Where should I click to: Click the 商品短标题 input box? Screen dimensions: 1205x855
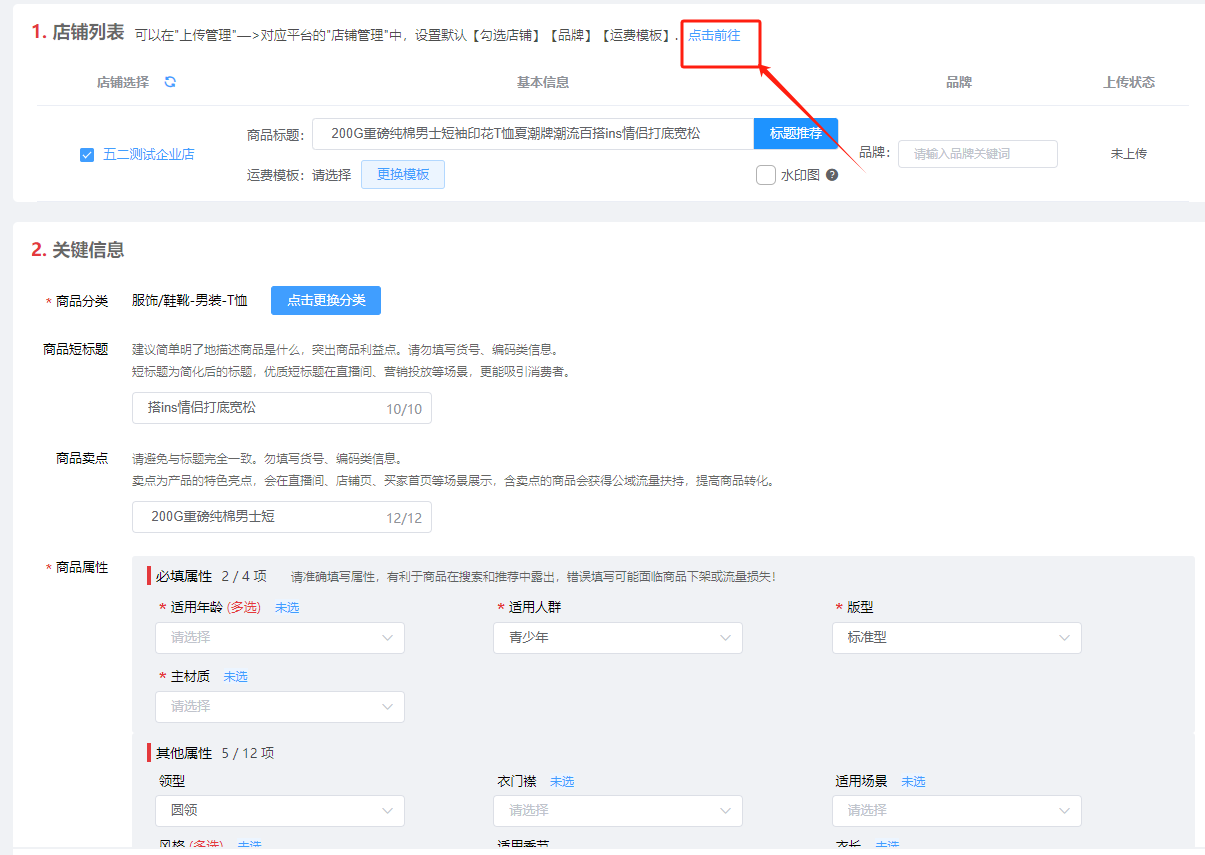[x=282, y=408]
